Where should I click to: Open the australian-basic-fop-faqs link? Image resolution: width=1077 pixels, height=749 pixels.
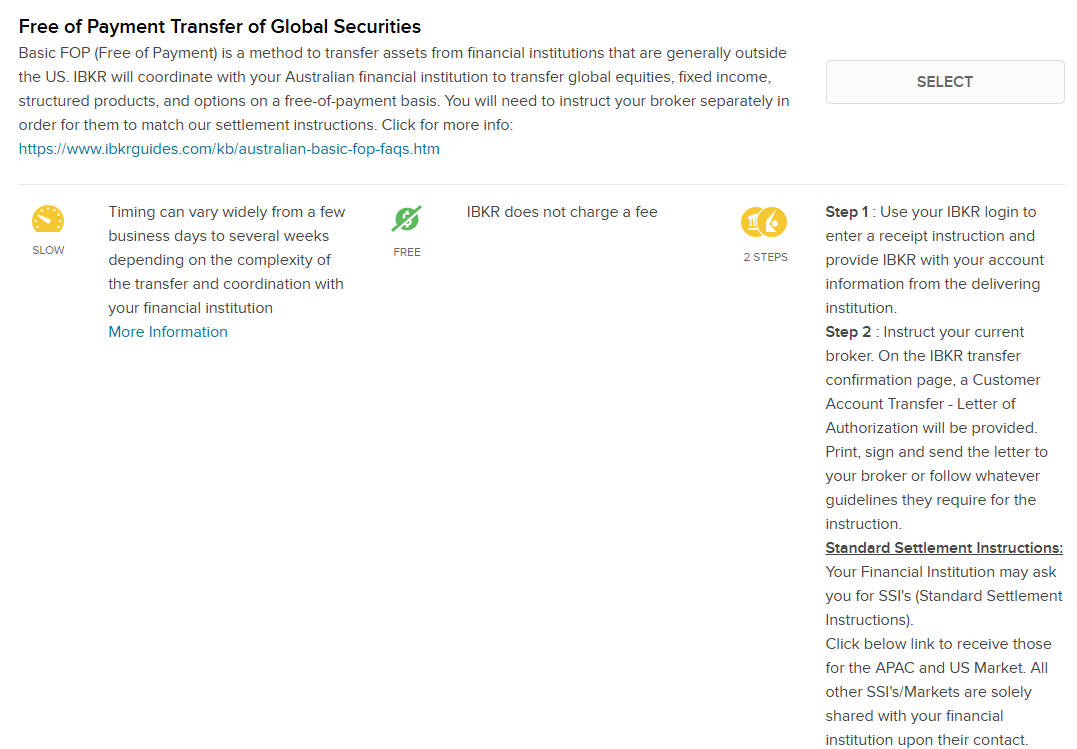coord(228,148)
